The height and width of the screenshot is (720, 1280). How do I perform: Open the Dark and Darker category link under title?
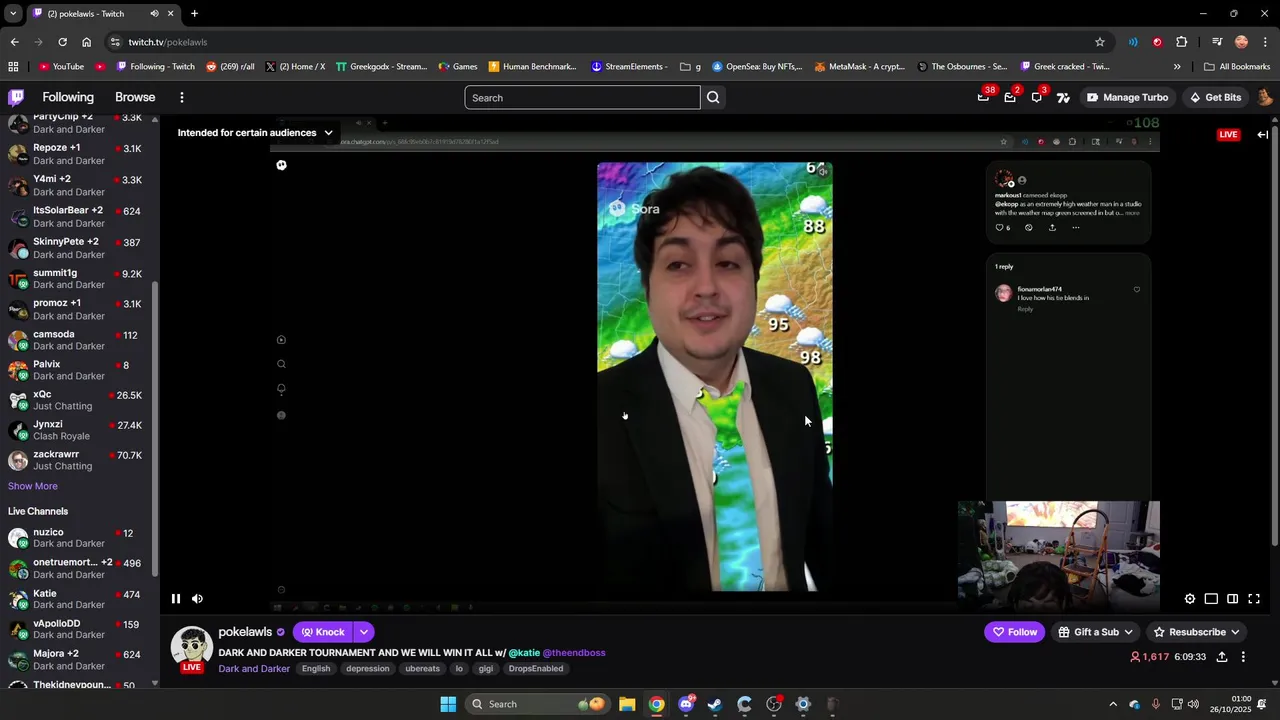[x=254, y=668]
